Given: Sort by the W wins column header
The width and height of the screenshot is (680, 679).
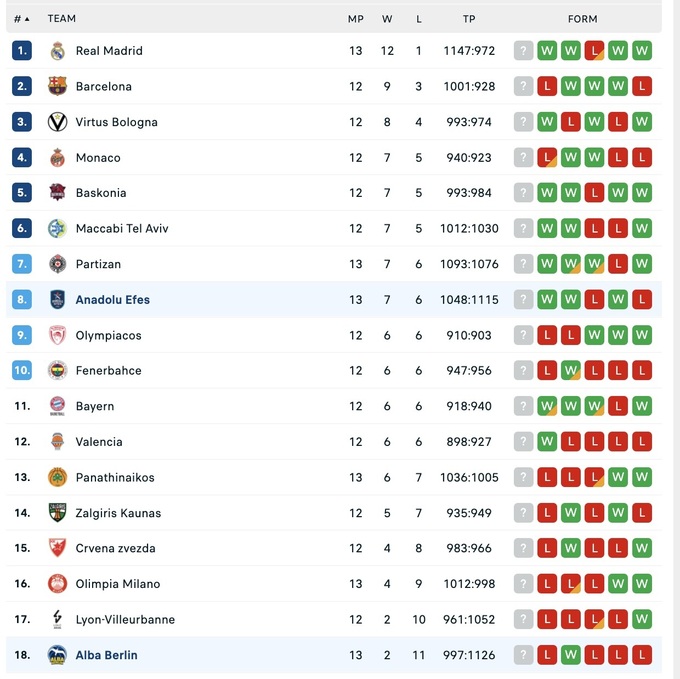Looking at the screenshot, I should point(387,19).
